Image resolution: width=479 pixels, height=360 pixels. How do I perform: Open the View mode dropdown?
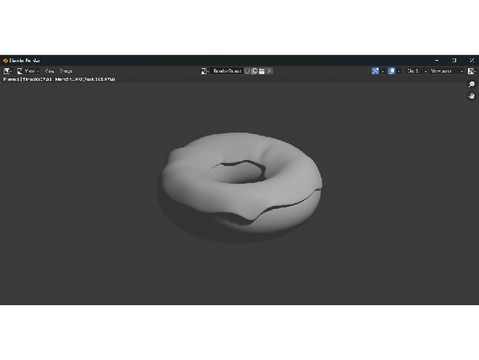point(28,71)
